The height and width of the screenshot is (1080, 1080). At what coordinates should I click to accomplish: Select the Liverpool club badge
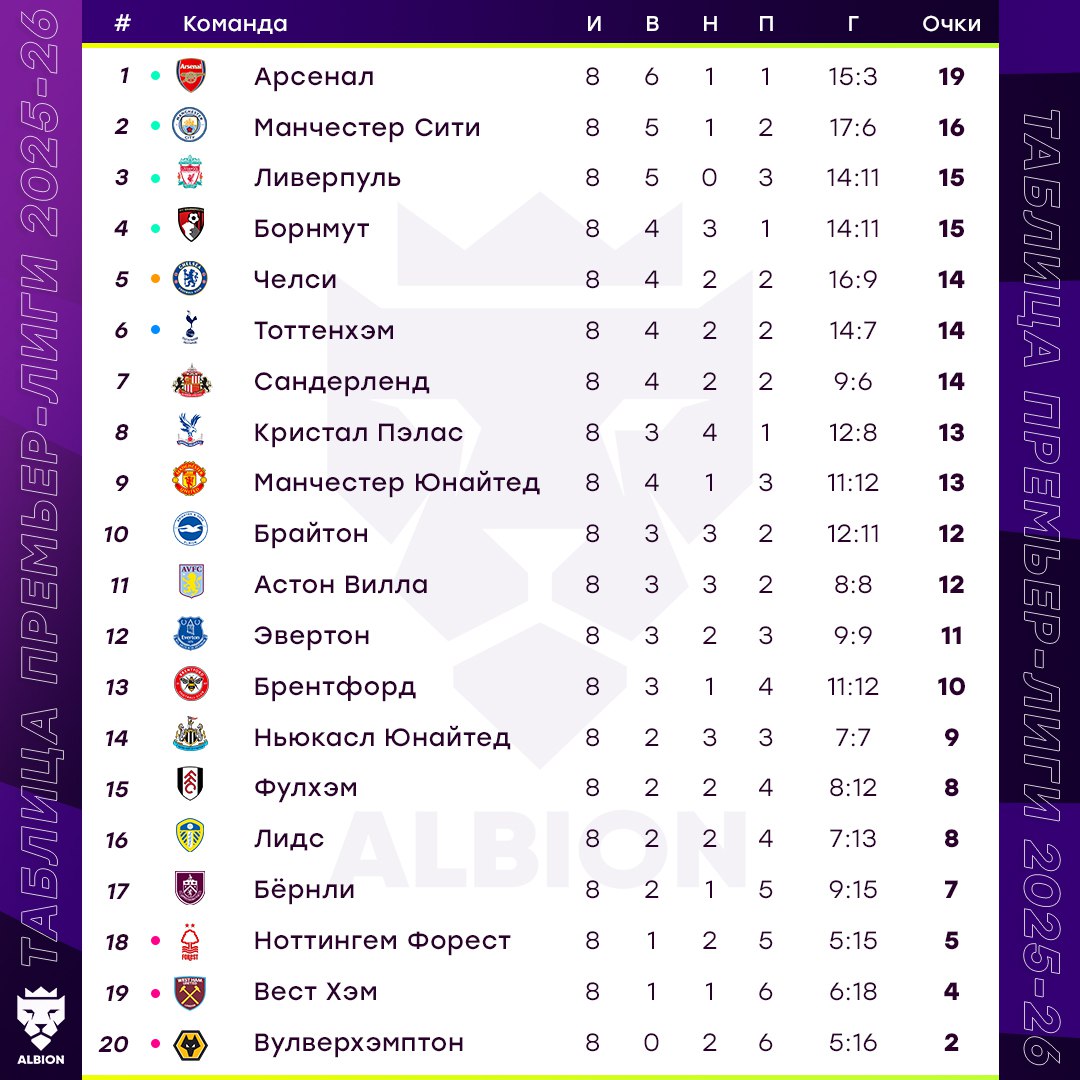click(190, 178)
